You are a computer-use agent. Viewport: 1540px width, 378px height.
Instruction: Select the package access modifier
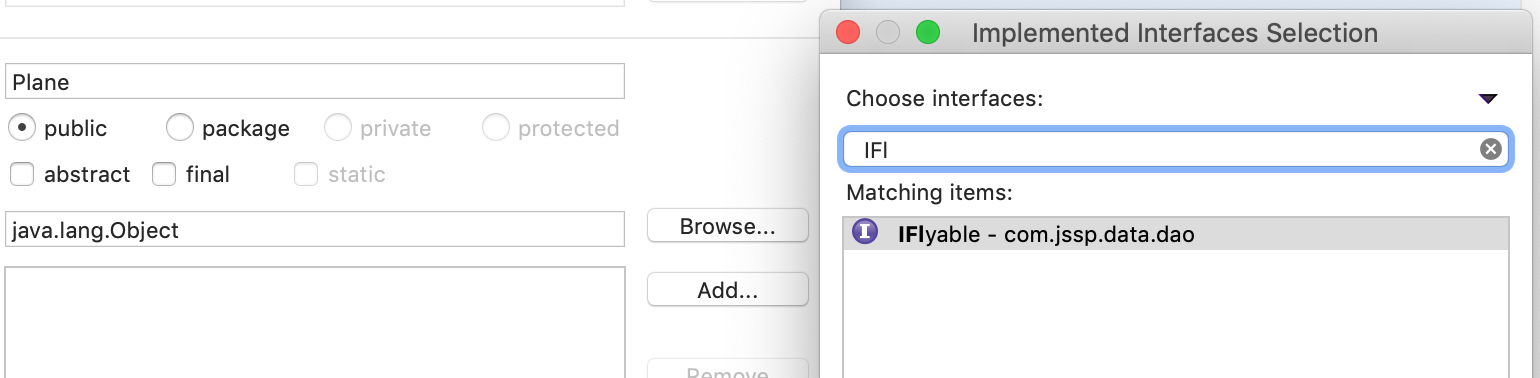point(180,128)
